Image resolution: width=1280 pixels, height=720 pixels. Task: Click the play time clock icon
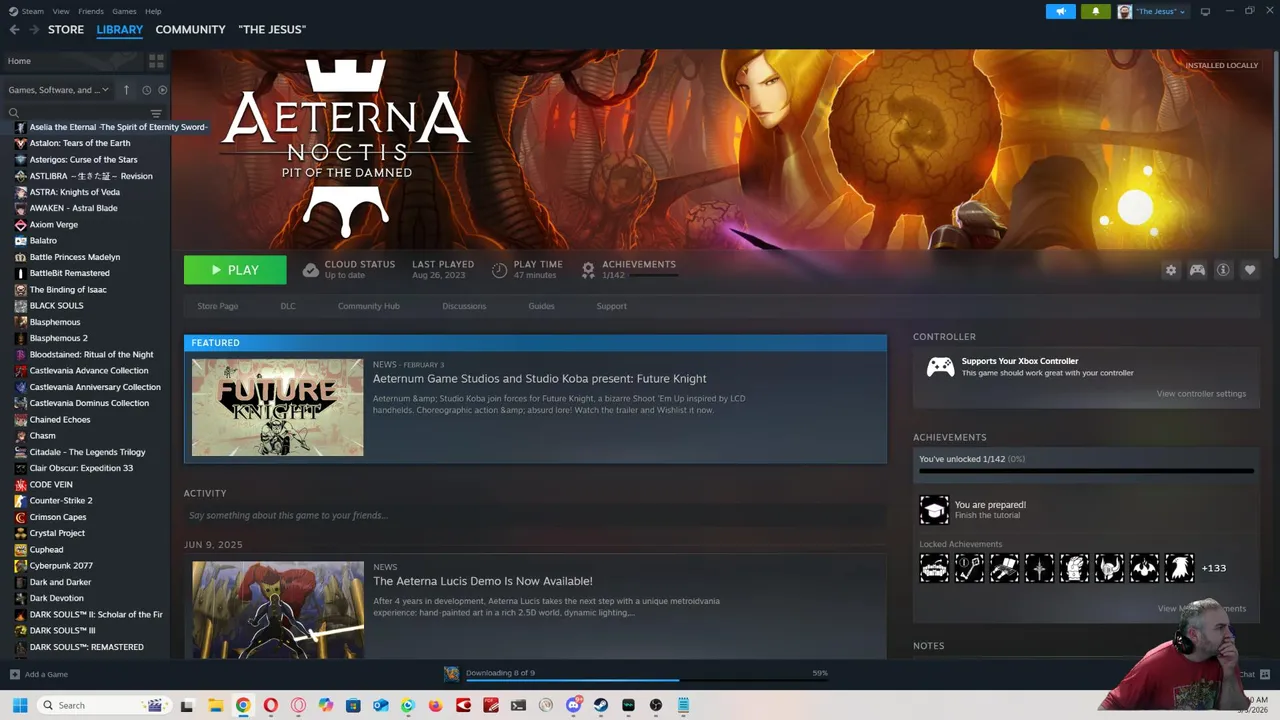(499, 270)
